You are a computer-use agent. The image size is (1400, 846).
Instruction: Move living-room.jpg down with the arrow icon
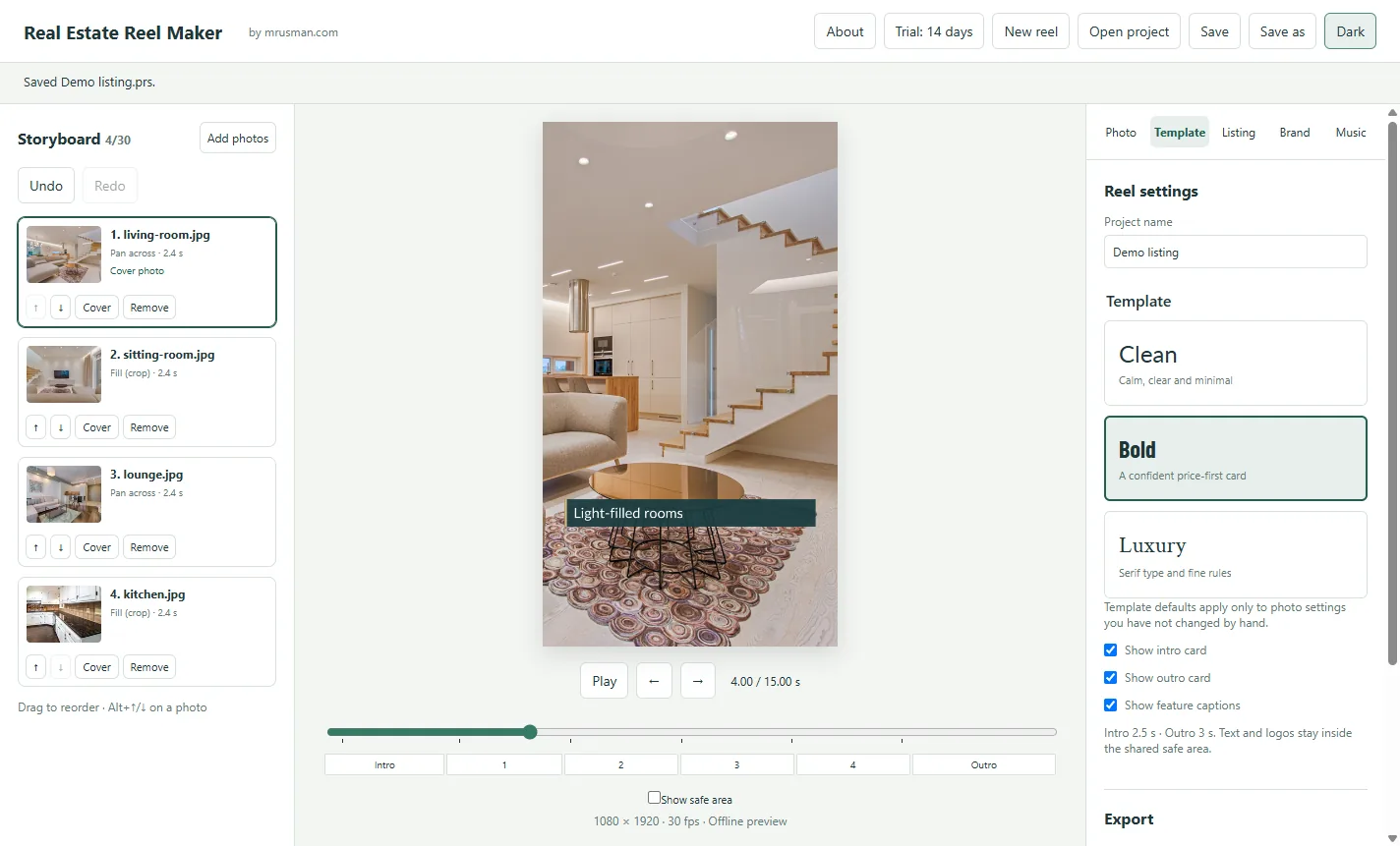pyautogui.click(x=61, y=308)
